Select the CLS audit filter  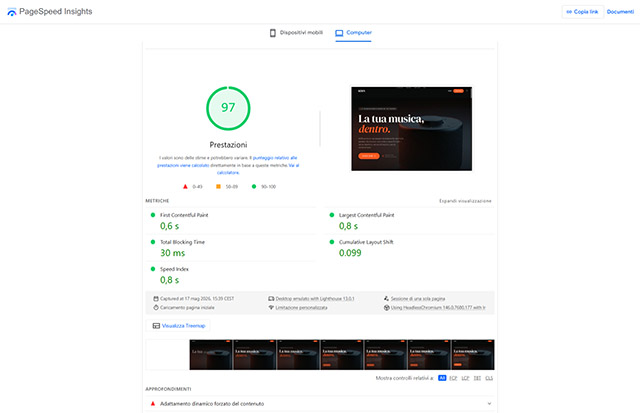pos(489,378)
